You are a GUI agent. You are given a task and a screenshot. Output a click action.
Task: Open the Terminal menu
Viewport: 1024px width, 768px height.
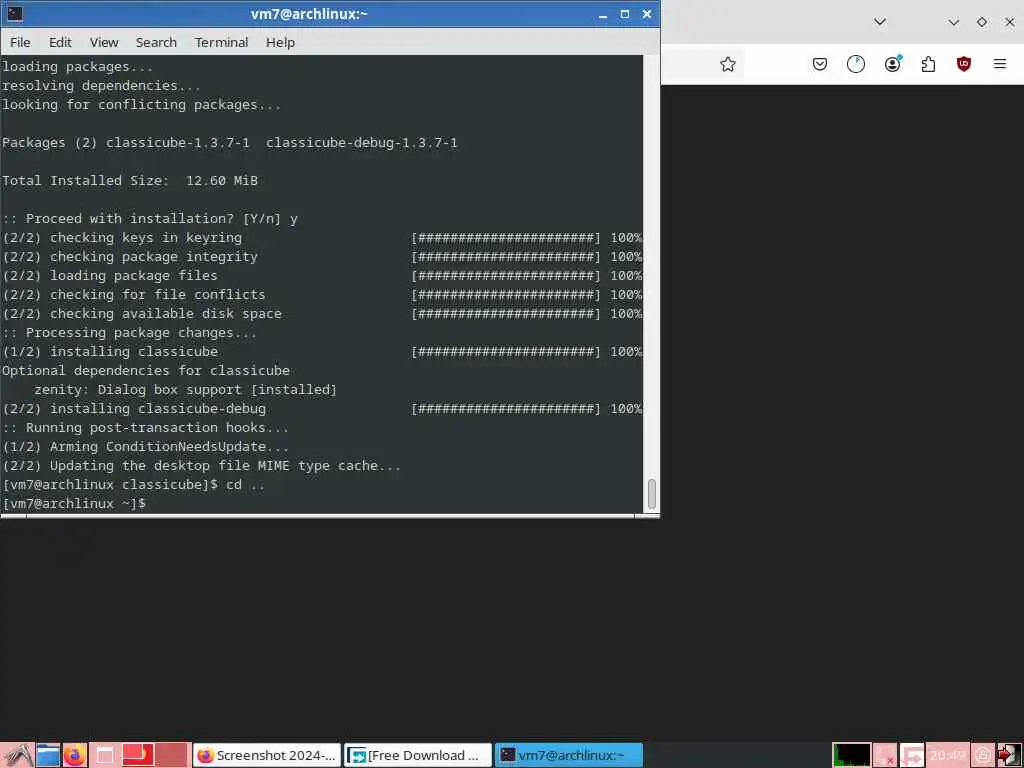(x=221, y=42)
